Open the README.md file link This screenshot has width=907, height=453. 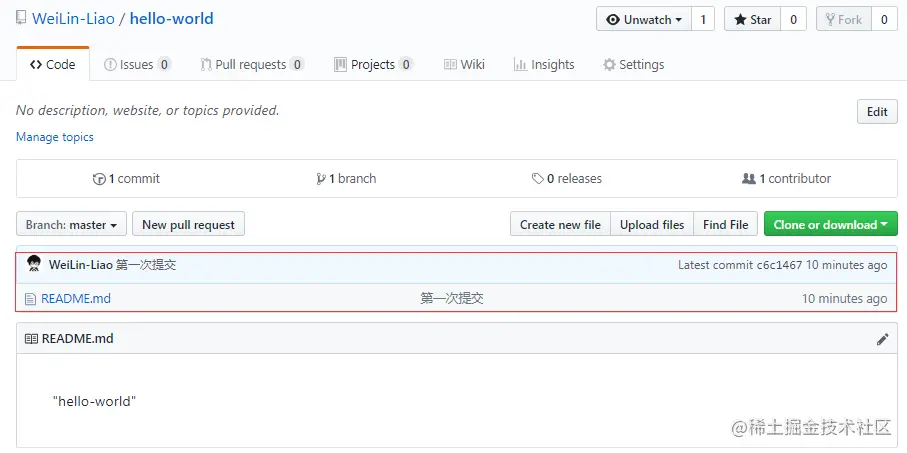tap(76, 299)
